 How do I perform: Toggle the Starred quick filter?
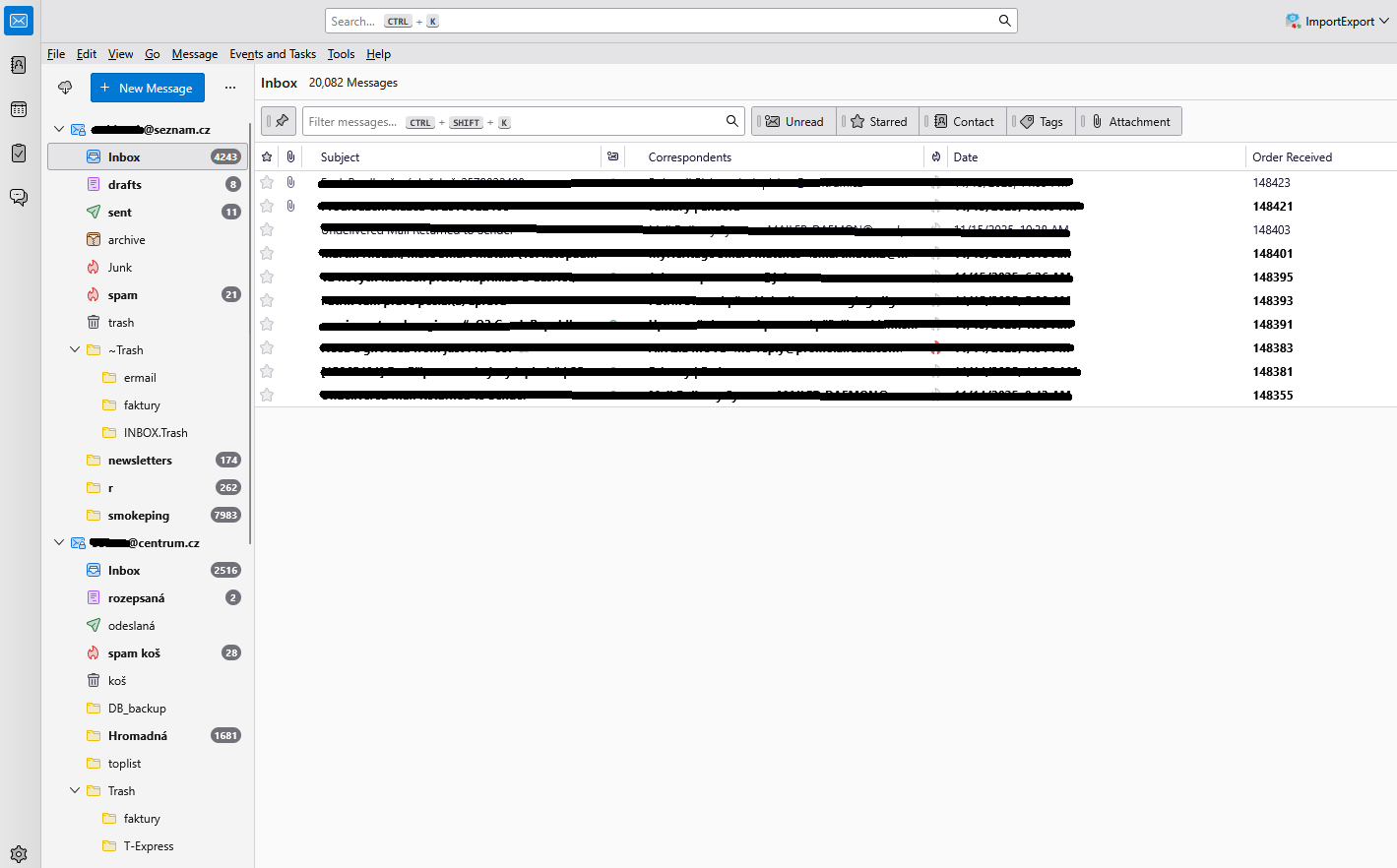pyautogui.click(x=879, y=122)
